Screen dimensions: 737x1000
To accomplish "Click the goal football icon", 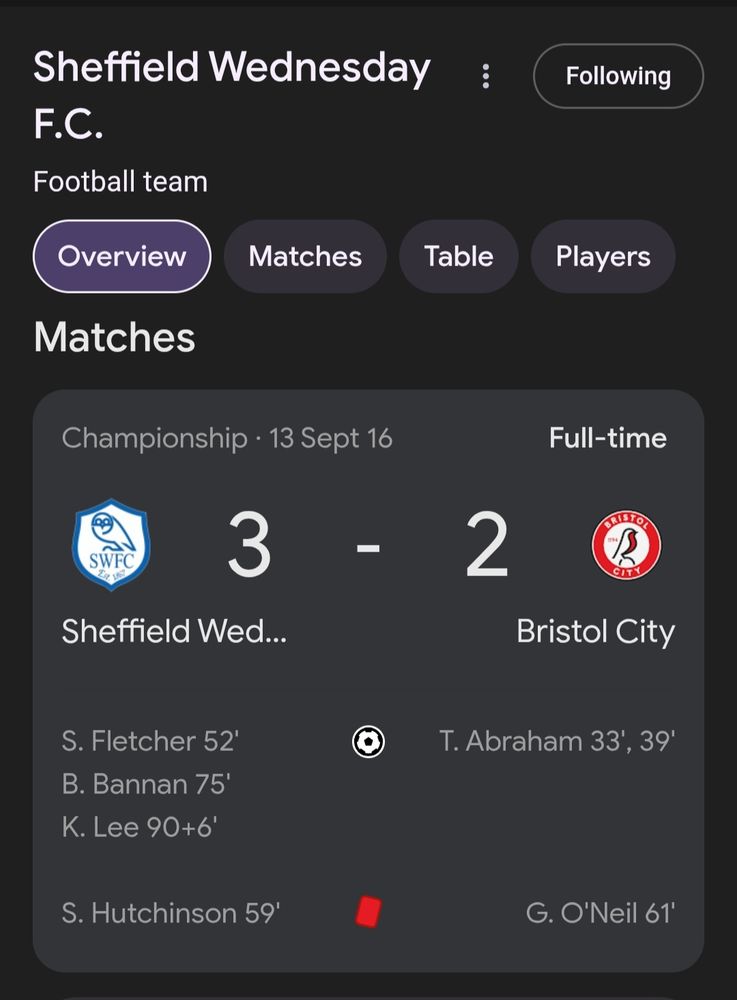I will point(369,741).
